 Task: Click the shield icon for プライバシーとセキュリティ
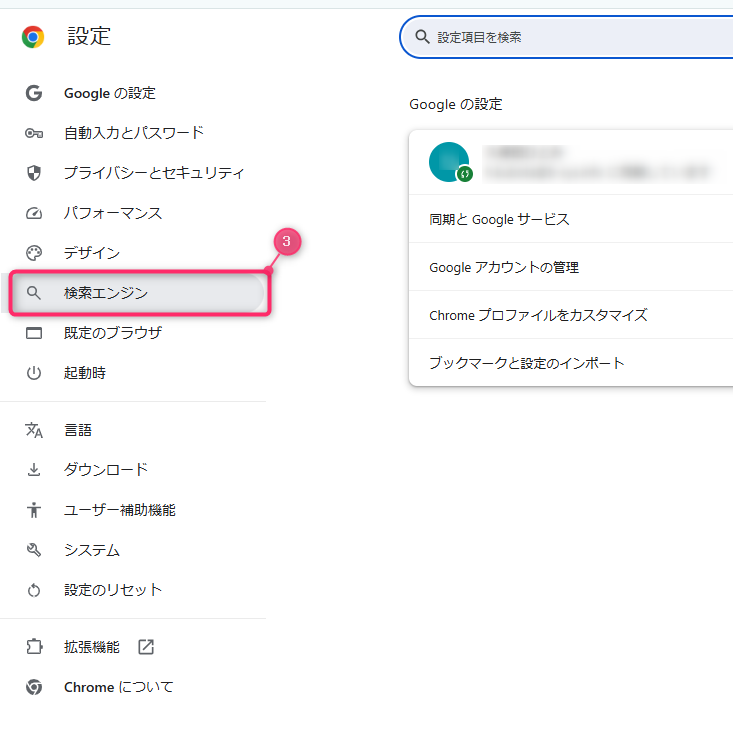point(34,173)
